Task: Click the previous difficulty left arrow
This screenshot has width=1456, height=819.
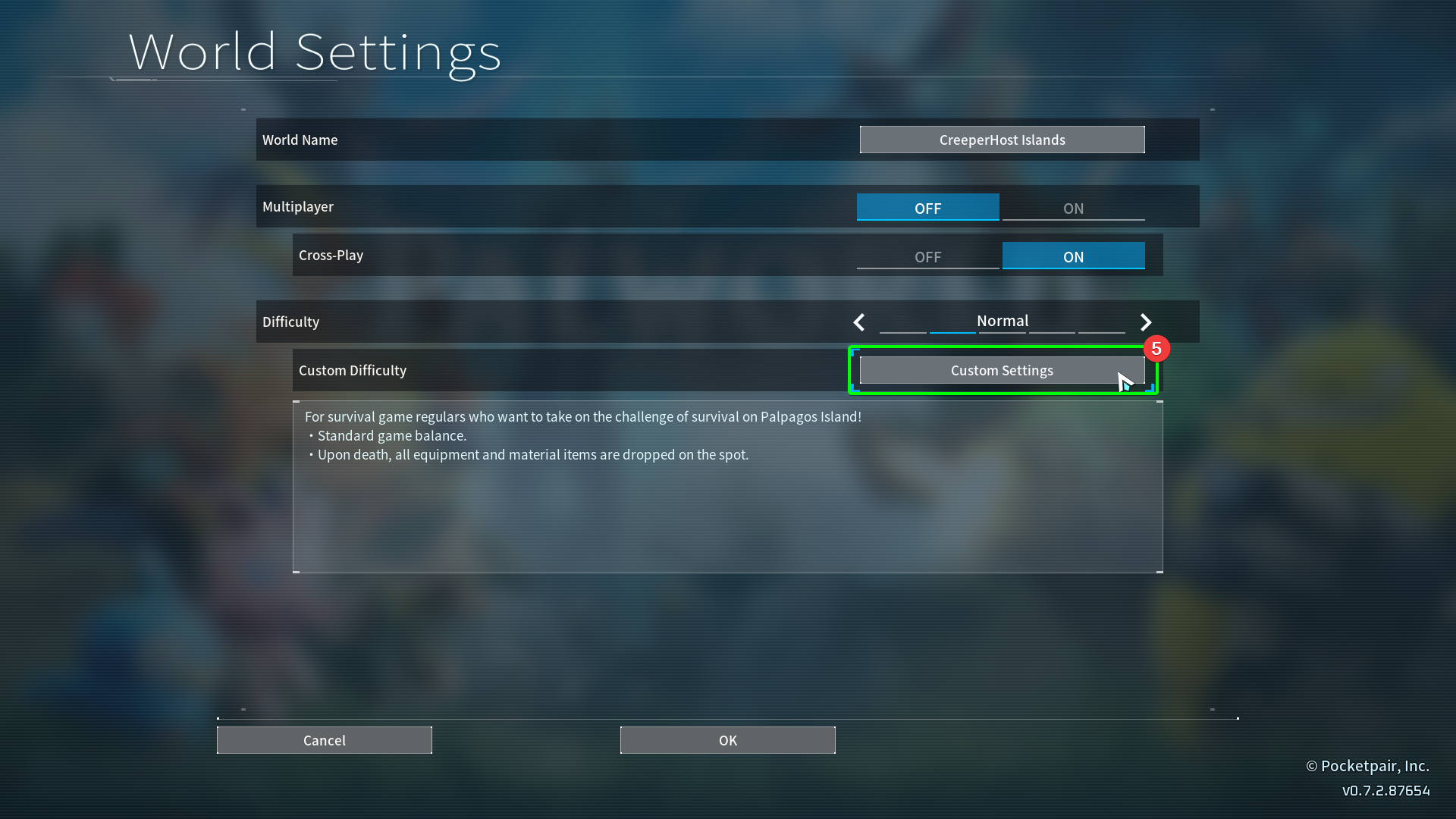Action: coord(859,322)
